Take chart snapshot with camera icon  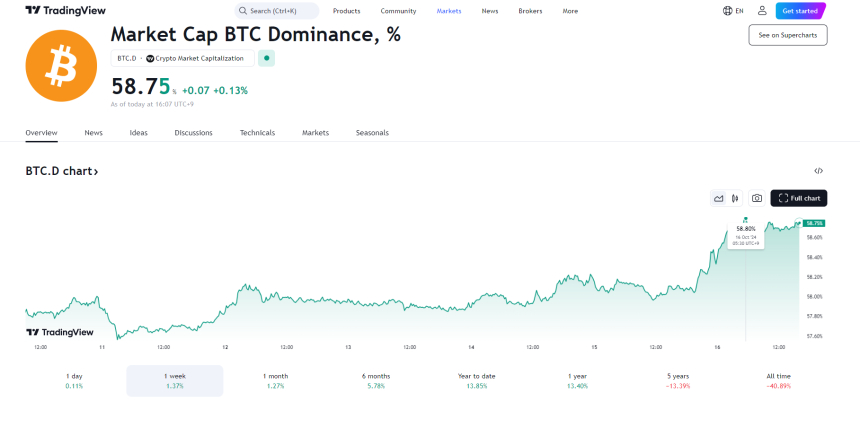tap(757, 198)
